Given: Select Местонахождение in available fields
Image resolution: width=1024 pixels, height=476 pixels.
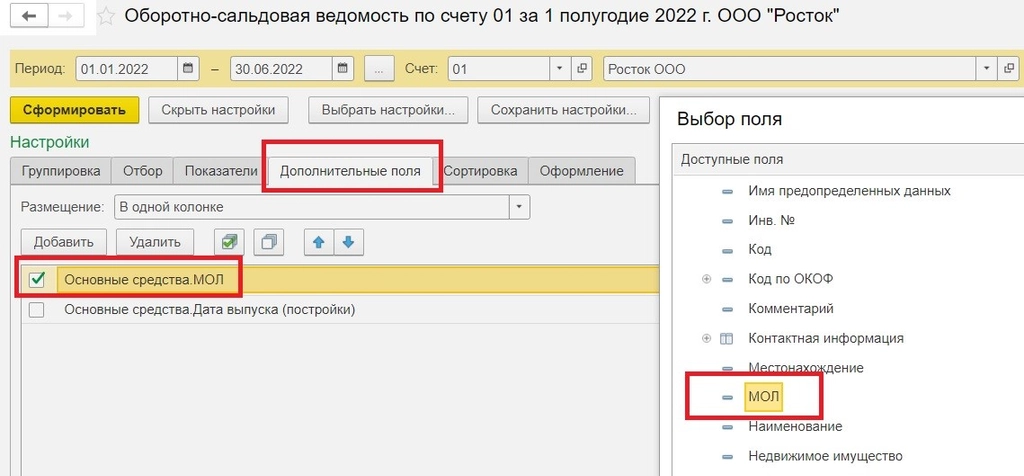Looking at the screenshot, I should [806, 368].
